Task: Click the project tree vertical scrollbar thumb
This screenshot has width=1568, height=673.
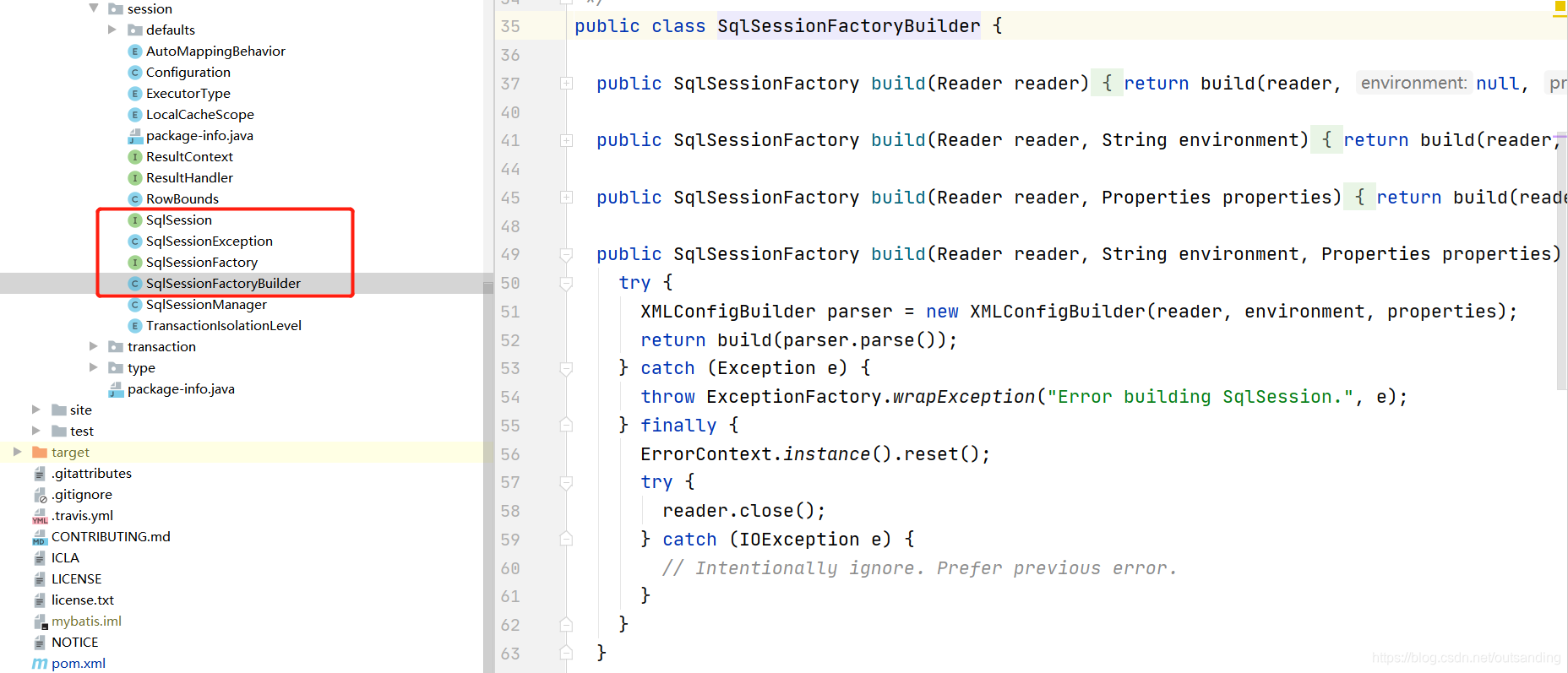Action: (x=488, y=287)
